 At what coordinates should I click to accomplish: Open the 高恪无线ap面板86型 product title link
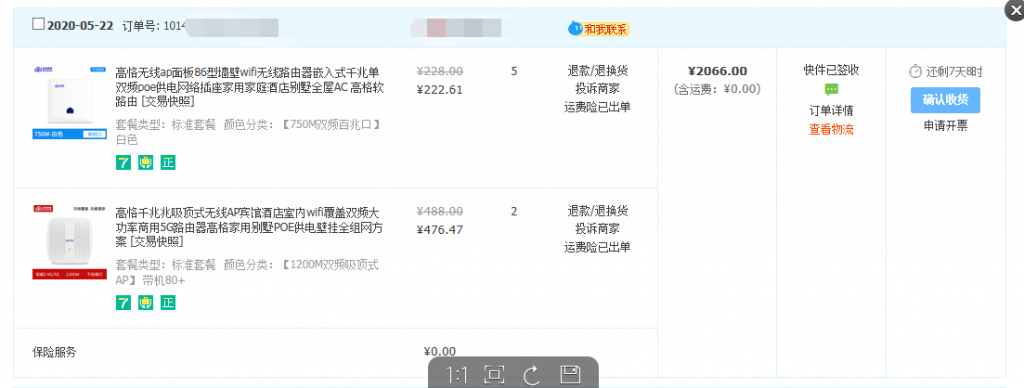click(248, 87)
